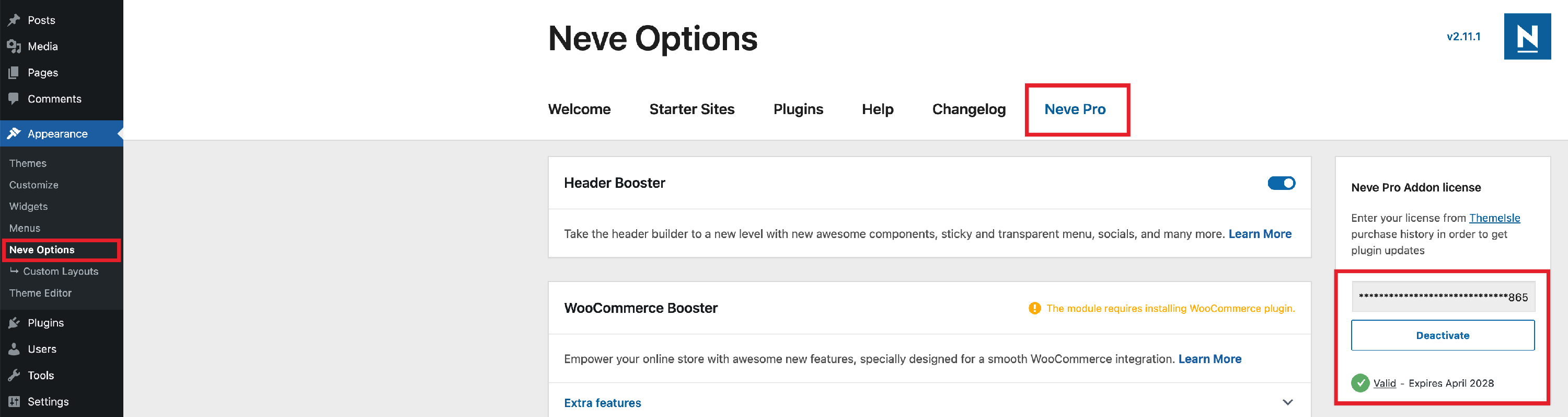Disable the Header Booster toggle
Screen dimensions: 1568x417
click(x=1281, y=183)
